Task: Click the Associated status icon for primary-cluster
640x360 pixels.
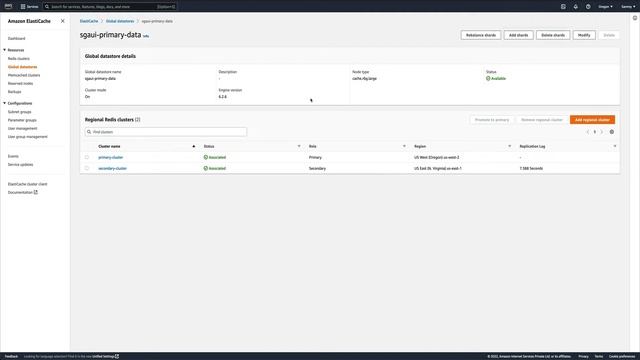Action: point(206,157)
